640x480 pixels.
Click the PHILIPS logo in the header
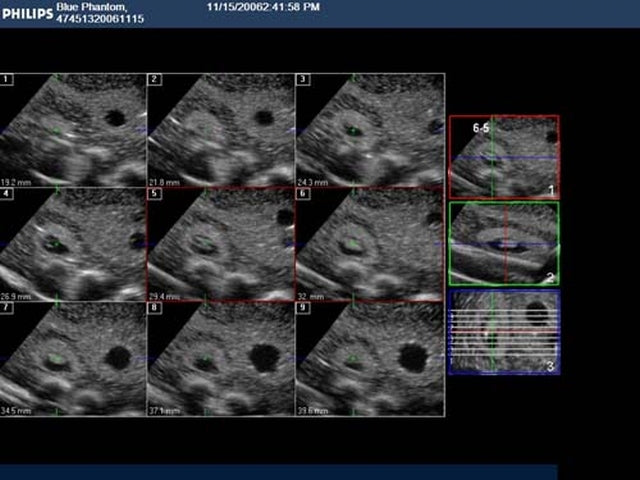click(x=27, y=13)
